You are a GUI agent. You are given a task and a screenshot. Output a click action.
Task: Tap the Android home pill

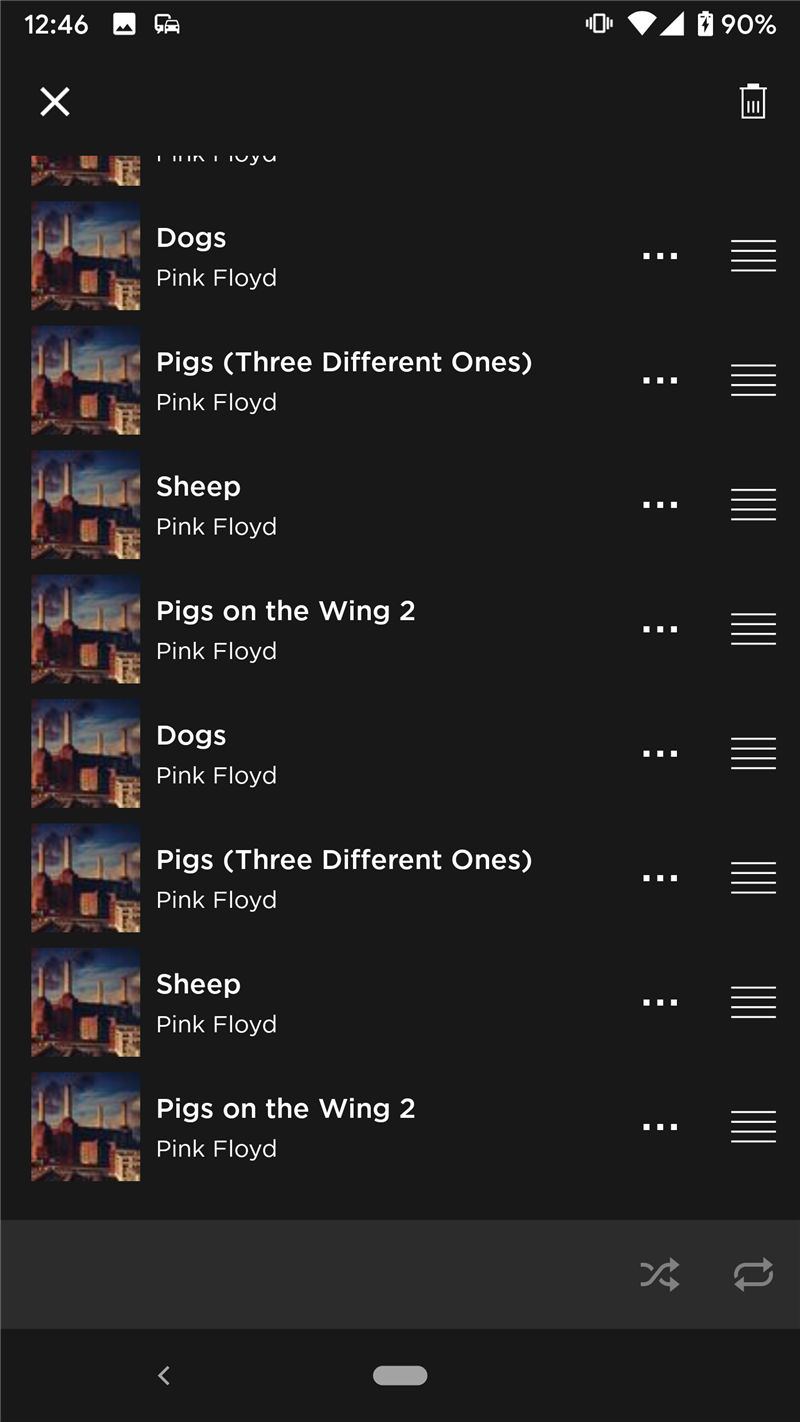point(400,1376)
